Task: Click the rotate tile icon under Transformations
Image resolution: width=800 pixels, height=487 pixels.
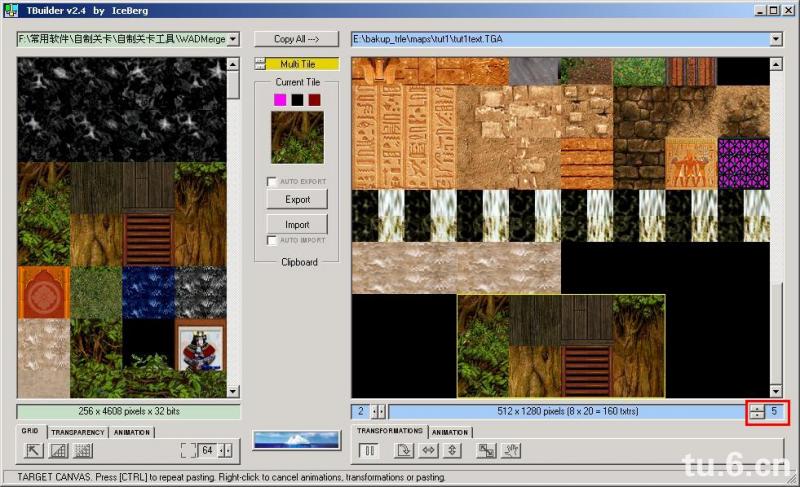Action: click(x=404, y=451)
